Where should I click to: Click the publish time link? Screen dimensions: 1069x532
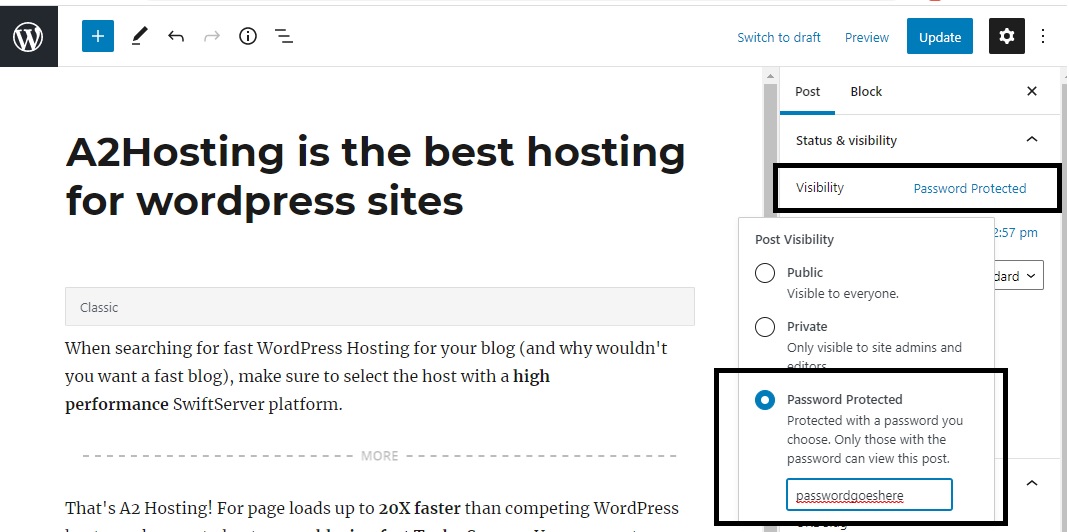click(x=1017, y=233)
